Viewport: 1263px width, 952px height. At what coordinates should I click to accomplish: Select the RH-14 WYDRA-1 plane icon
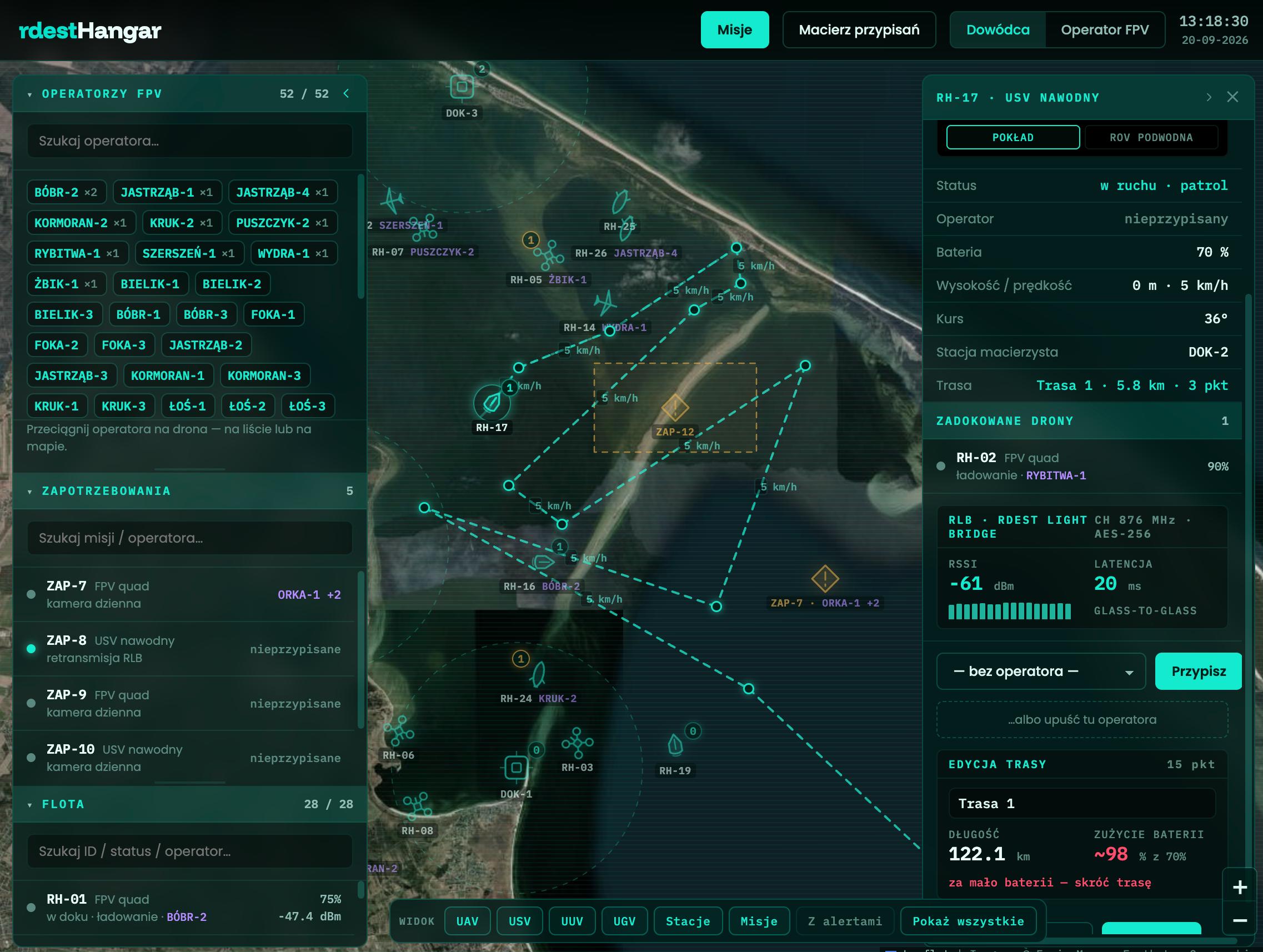605,303
